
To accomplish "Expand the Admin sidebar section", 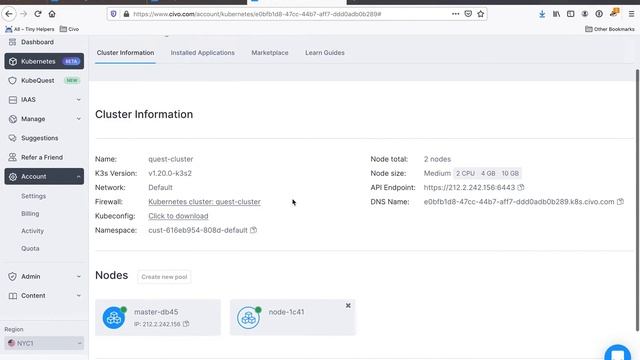I will pyautogui.click(x=44, y=276).
